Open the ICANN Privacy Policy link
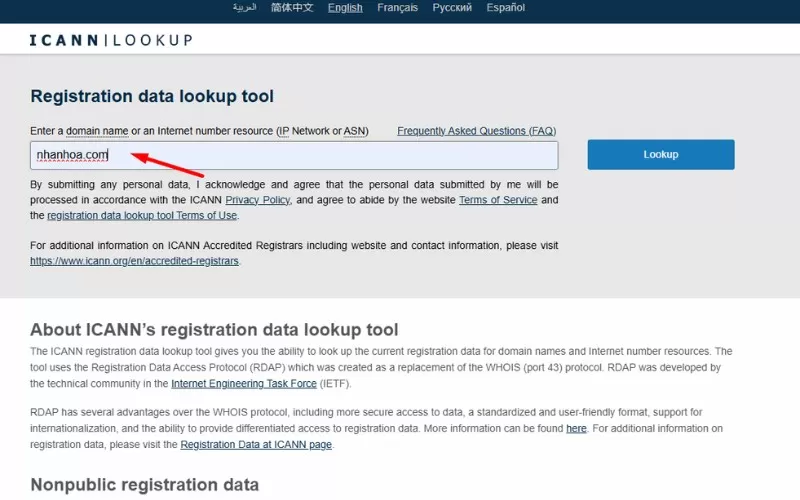The width and height of the screenshot is (800, 500). click(258, 200)
